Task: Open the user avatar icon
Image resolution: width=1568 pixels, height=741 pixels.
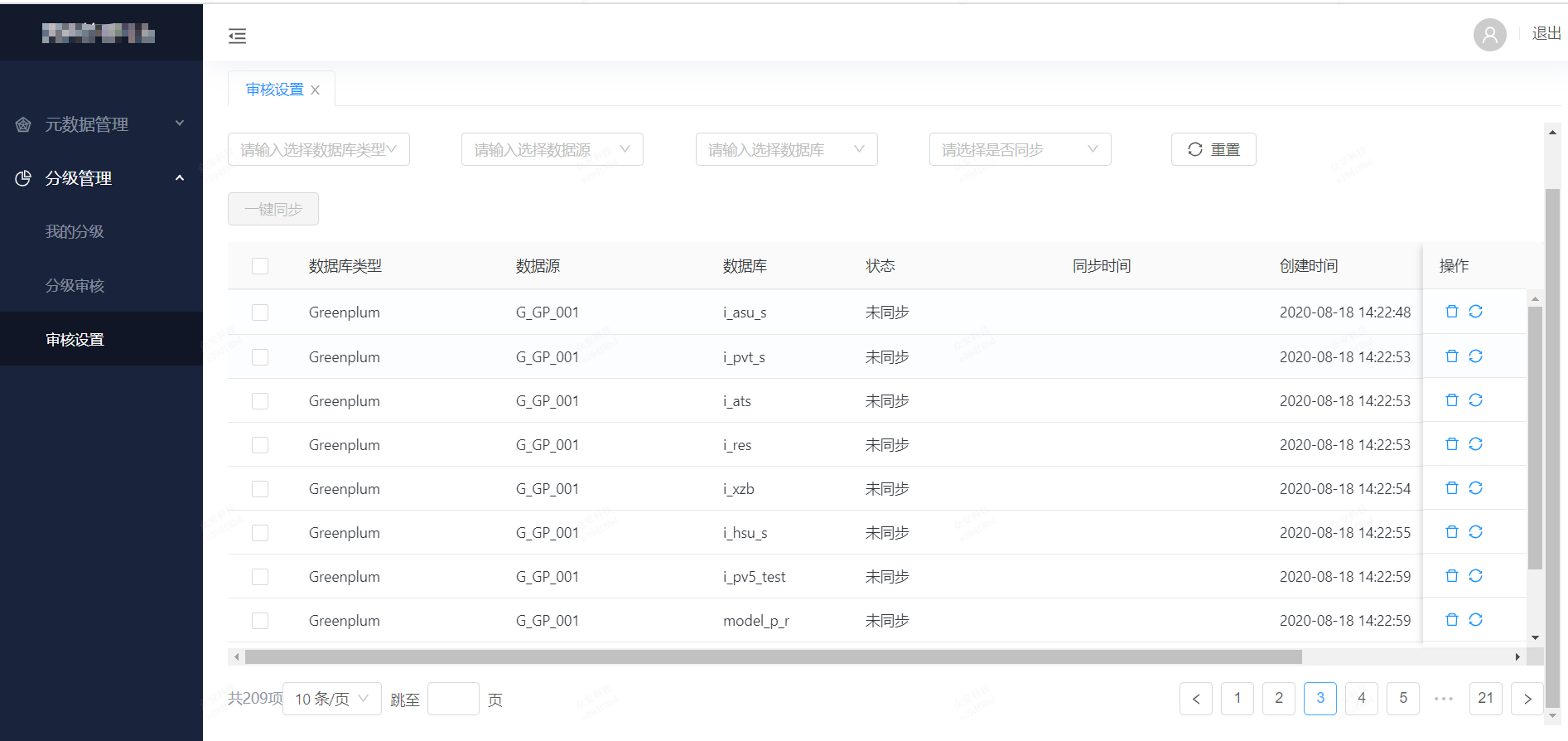Action: click(1489, 35)
